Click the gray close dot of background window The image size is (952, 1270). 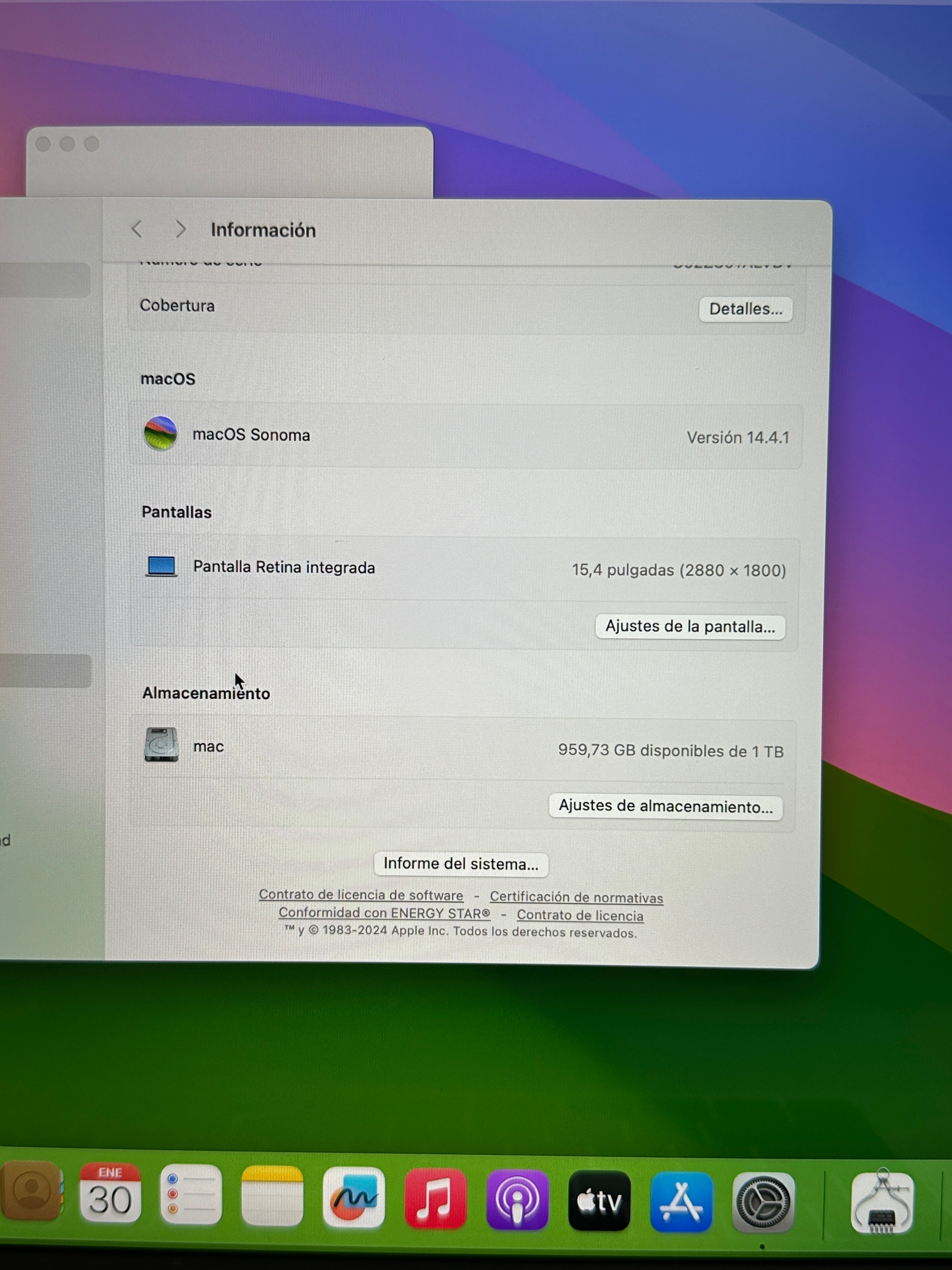43,144
